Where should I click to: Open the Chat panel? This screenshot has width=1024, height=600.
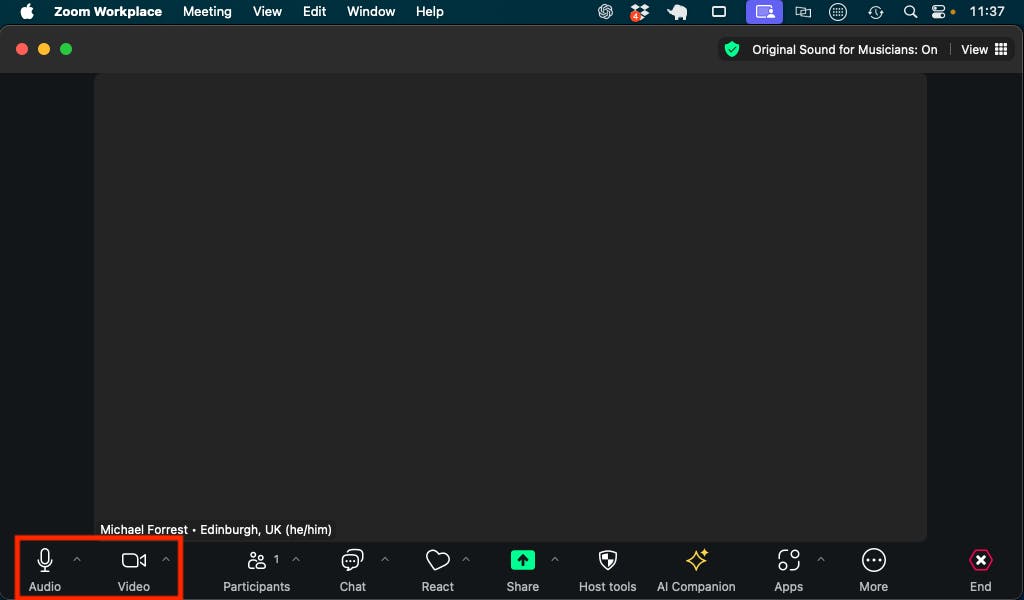point(353,569)
